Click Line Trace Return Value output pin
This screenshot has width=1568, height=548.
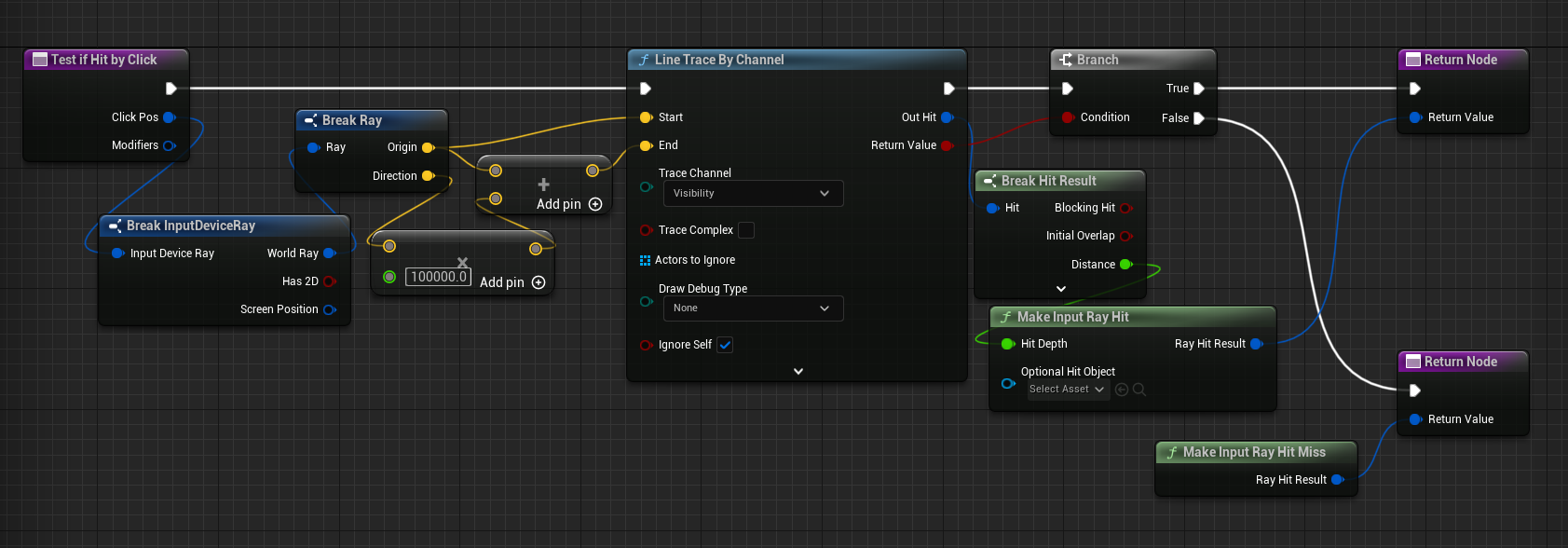[948, 145]
